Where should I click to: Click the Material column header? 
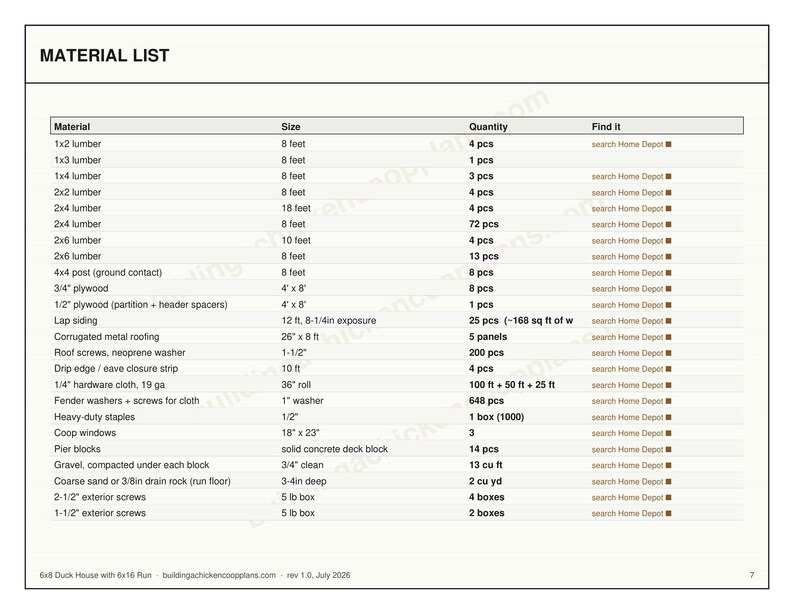pos(72,127)
